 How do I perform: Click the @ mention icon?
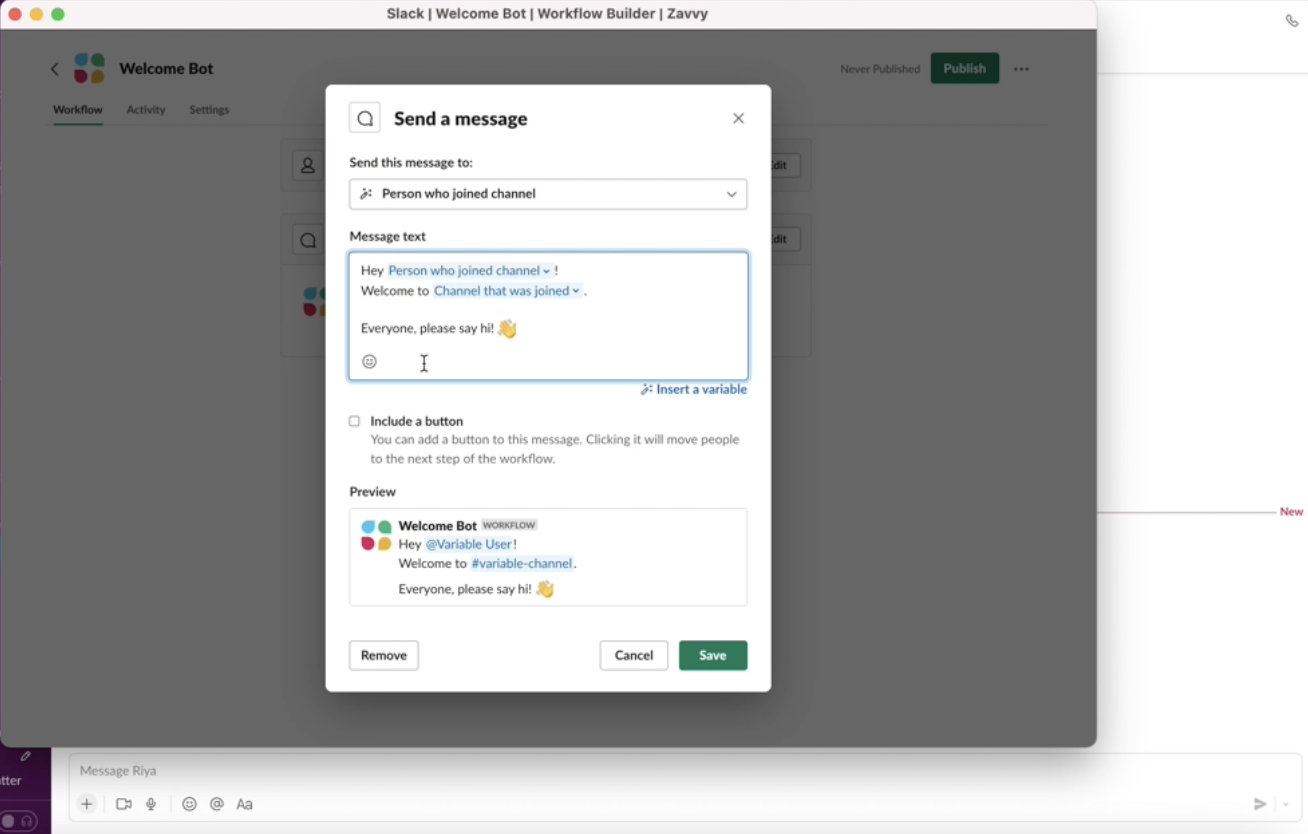pyautogui.click(x=216, y=803)
